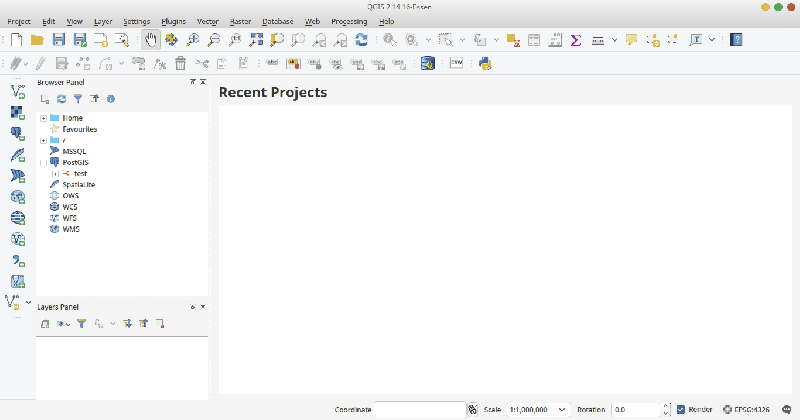Open the Vector menu
This screenshot has height=420, width=800.
click(208, 21)
